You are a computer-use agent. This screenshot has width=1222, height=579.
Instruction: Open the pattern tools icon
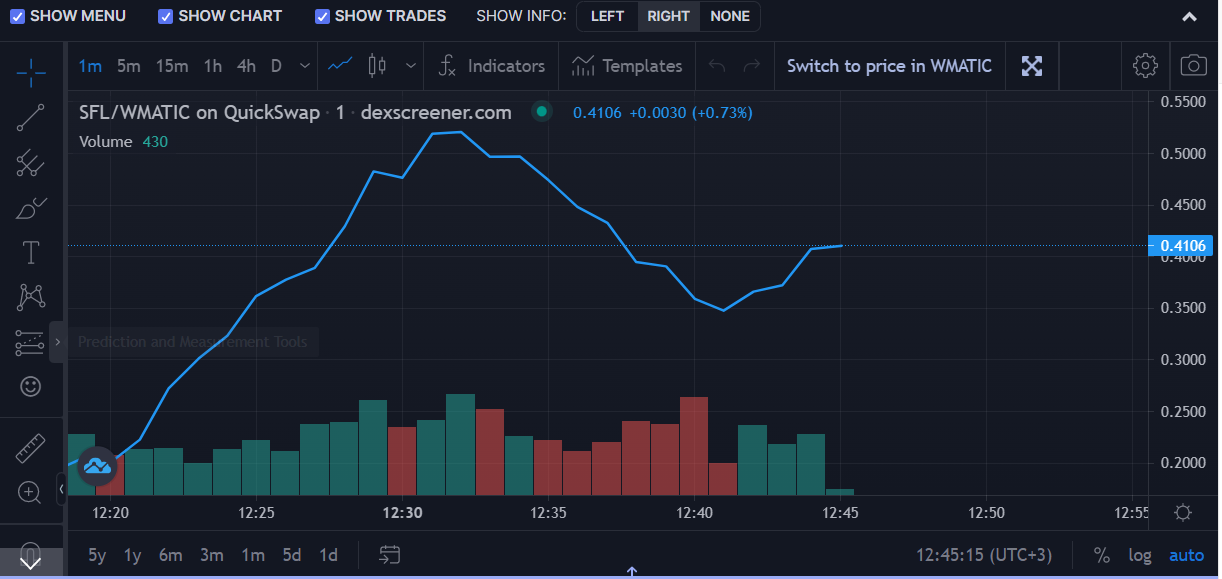pos(31,297)
